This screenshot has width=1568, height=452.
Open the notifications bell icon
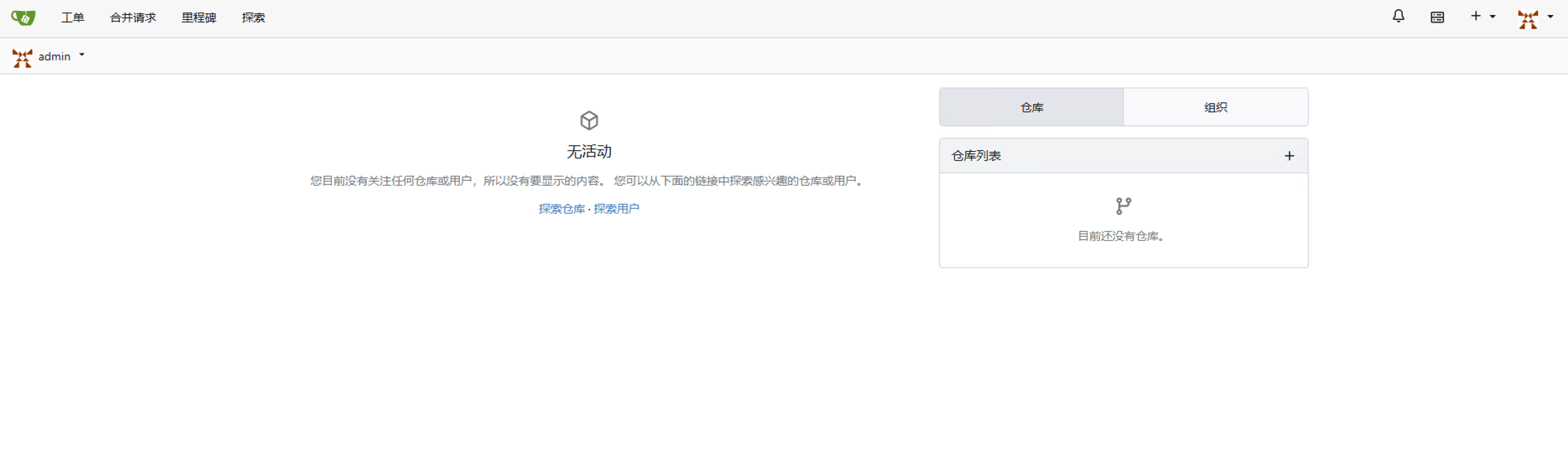pyautogui.click(x=1398, y=16)
